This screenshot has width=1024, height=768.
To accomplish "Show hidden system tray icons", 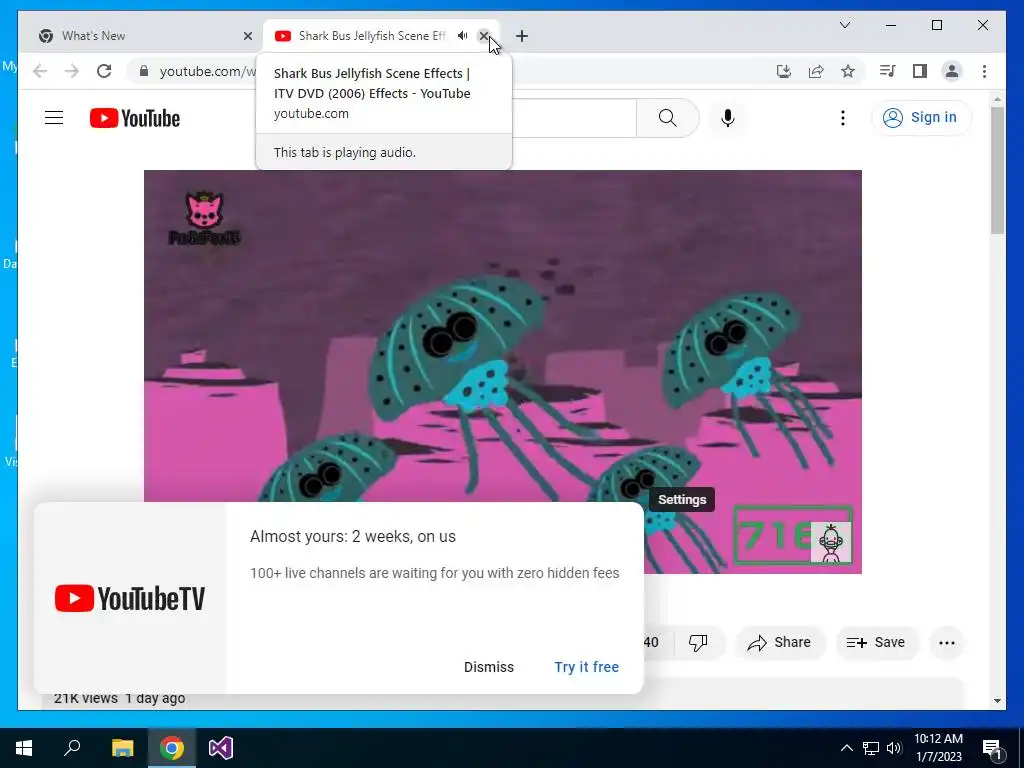I will click(x=846, y=748).
